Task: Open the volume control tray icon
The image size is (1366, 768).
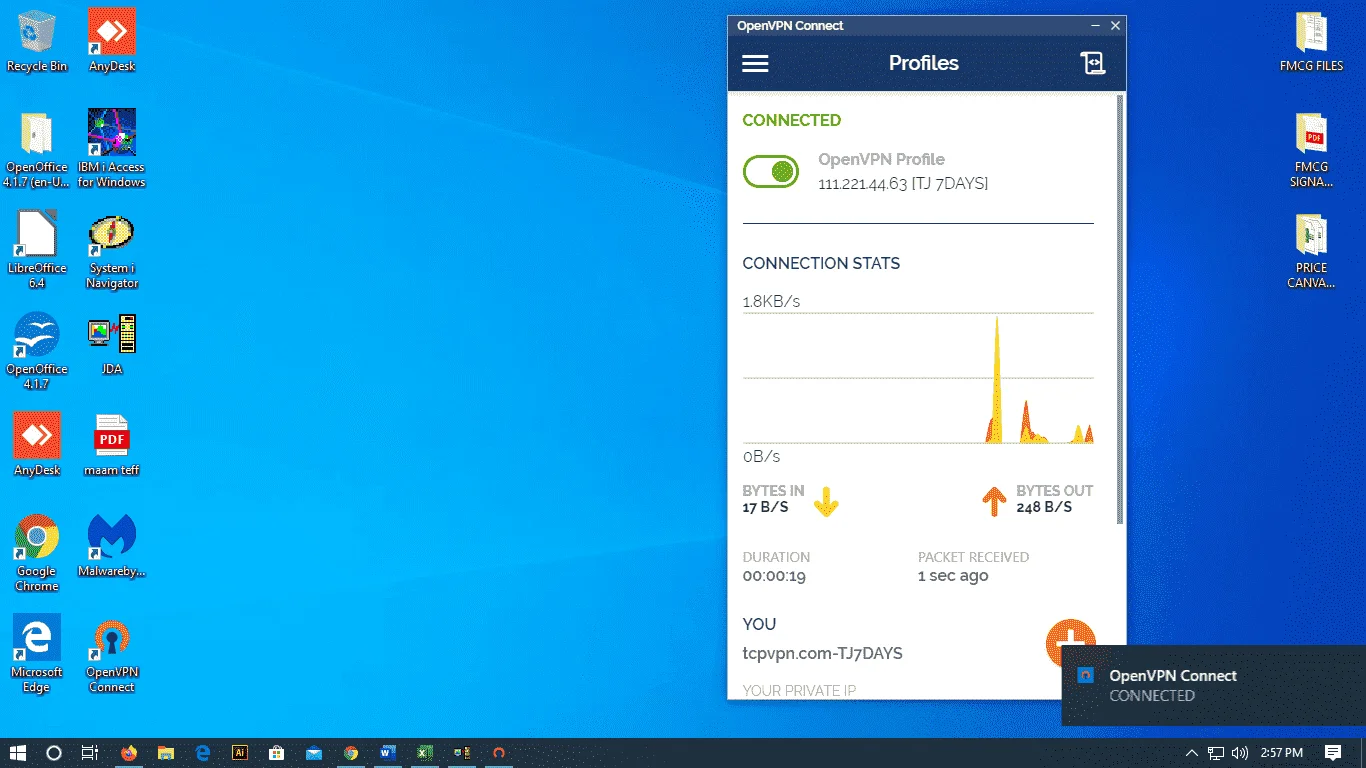Action: point(1240,753)
